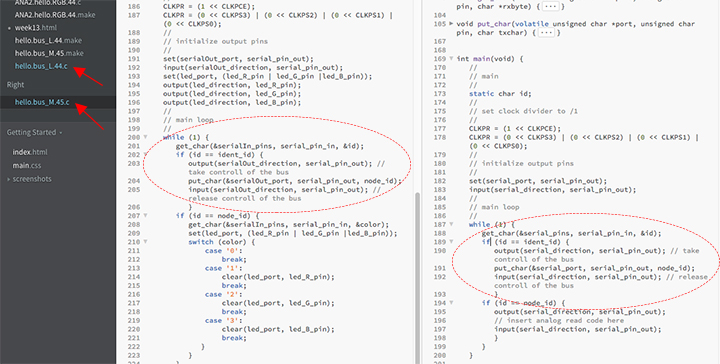Fold the ident_id if block at line 202
This screenshot has height=364, width=720.
(x=145, y=155)
